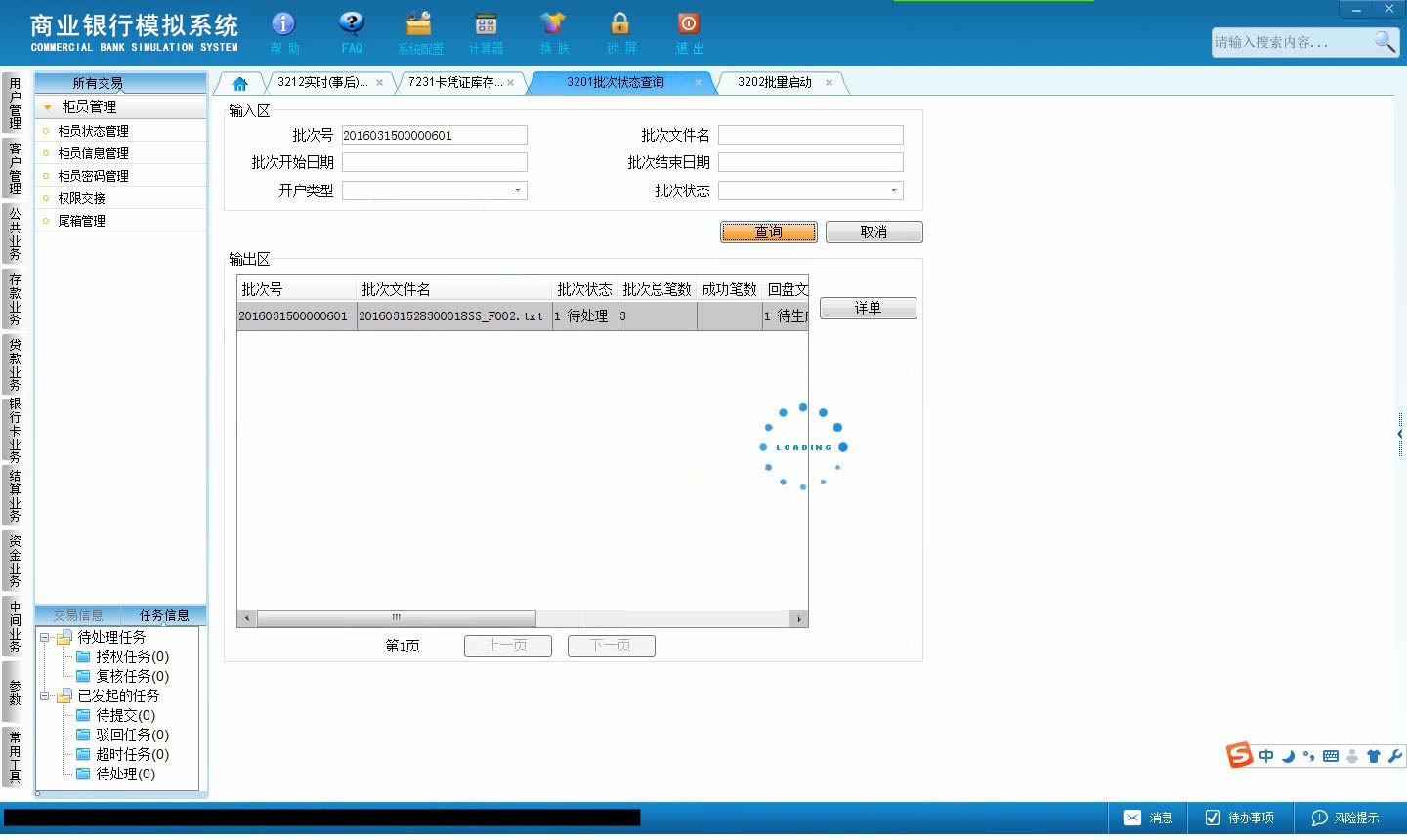
Task: Click the 详单 detail button
Action: 868,308
